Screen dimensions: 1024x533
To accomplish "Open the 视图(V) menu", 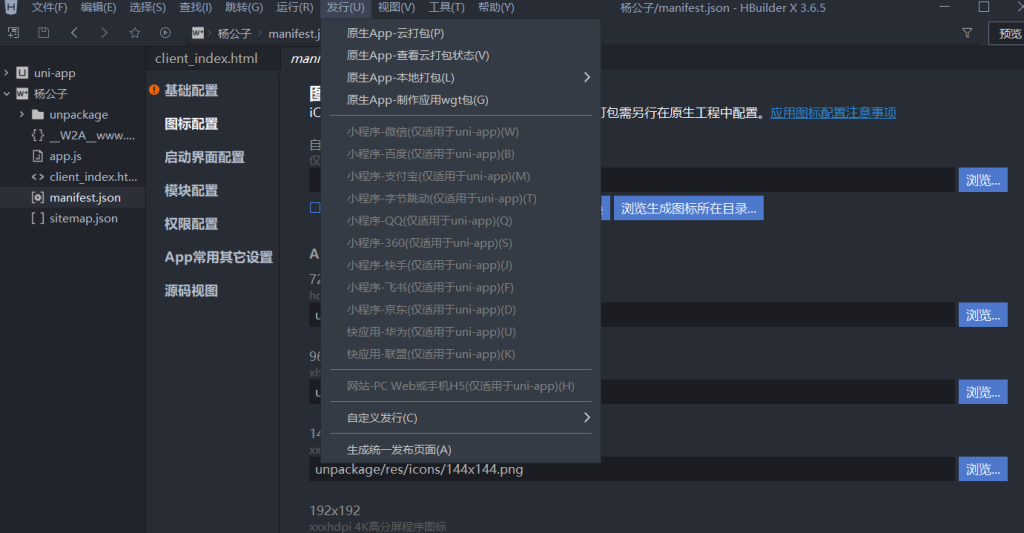I will point(396,8).
